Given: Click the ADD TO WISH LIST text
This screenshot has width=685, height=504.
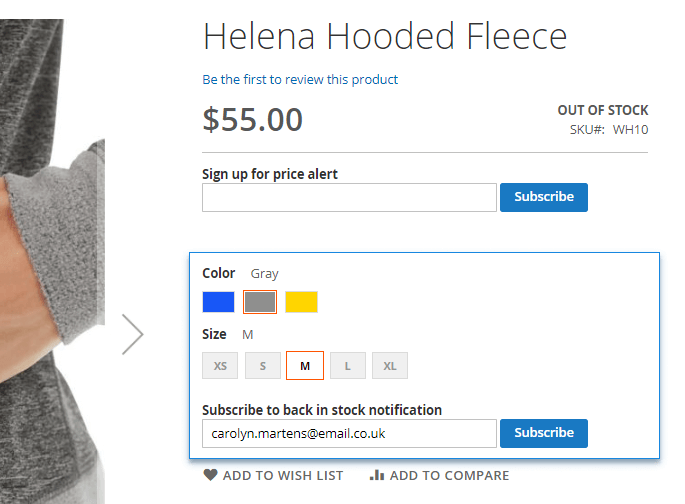Looking at the screenshot, I should [x=283, y=476].
